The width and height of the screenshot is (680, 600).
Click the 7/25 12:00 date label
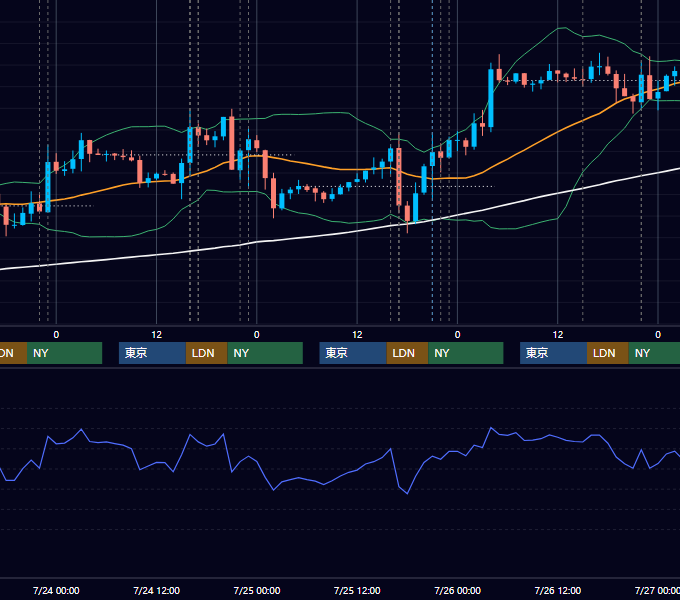tap(357, 590)
